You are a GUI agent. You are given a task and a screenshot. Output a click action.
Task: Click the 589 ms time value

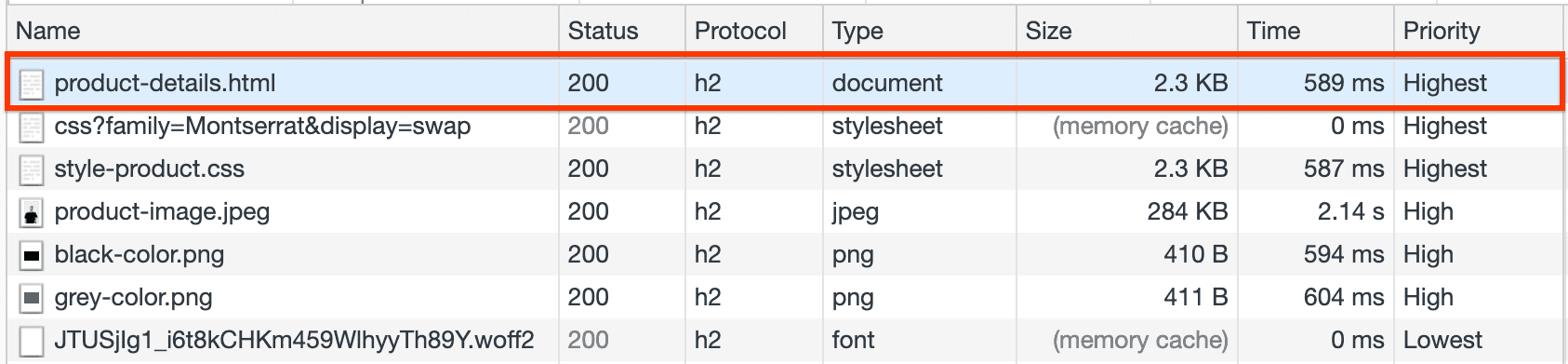click(1343, 83)
